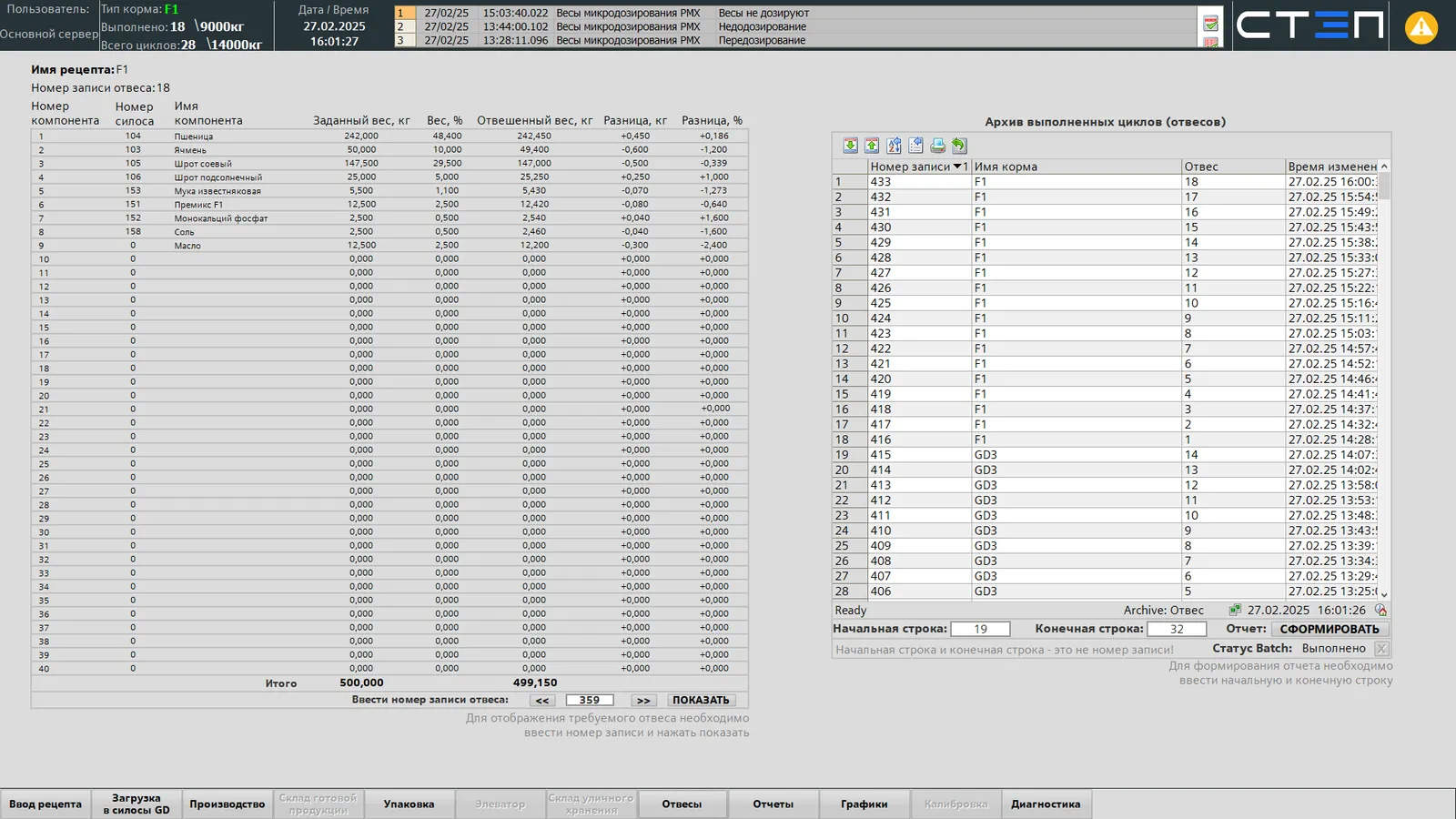The height and width of the screenshot is (819, 1456).
Task: Click alarm row 3 'Передозирование'
Action: click(x=796, y=41)
